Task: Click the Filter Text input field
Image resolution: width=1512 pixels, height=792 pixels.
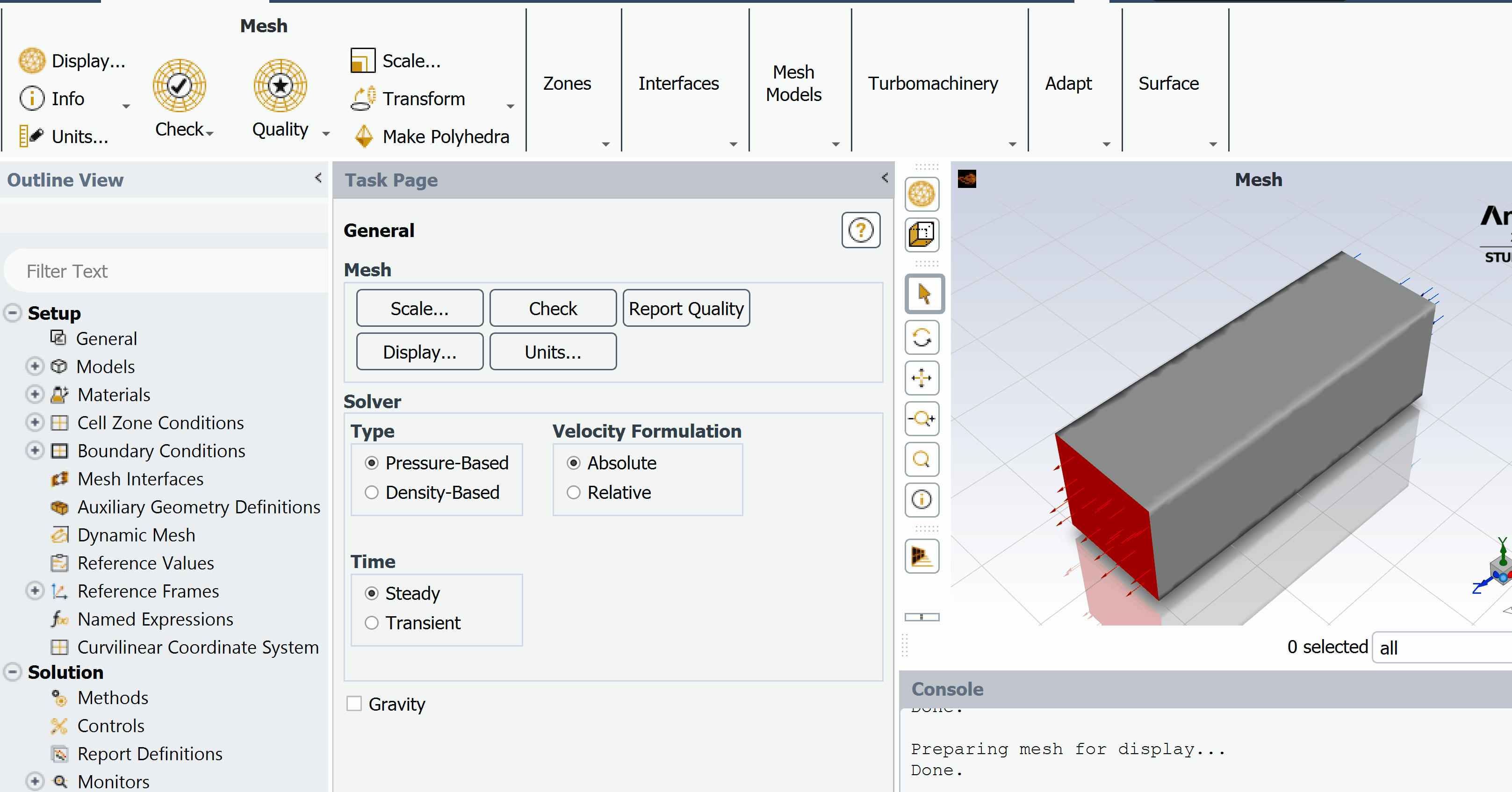Action: pyautogui.click(x=166, y=271)
